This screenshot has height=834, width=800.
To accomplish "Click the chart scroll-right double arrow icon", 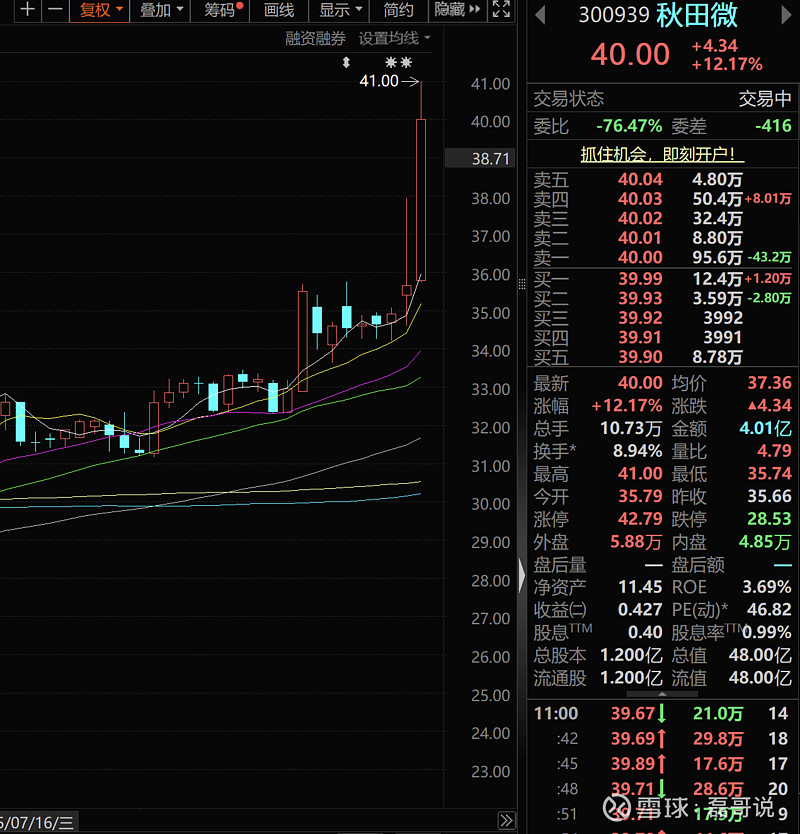I will pos(506,820).
